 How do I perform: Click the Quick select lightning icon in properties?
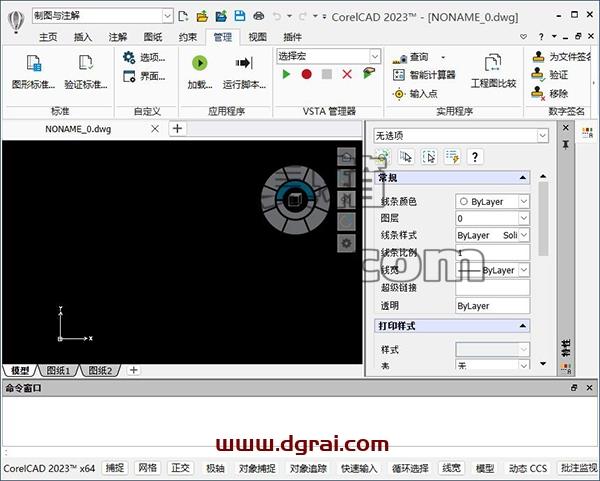pos(452,157)
